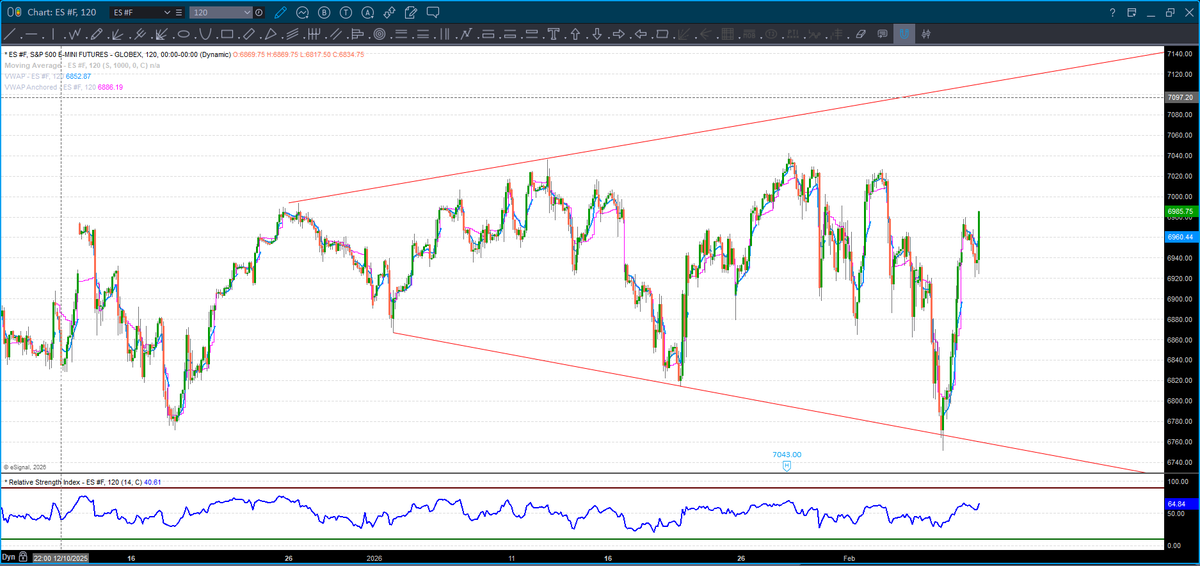
Task: Click the 7043.00 rollover marker
Action: pyautogui.click(x=786, y=460)
